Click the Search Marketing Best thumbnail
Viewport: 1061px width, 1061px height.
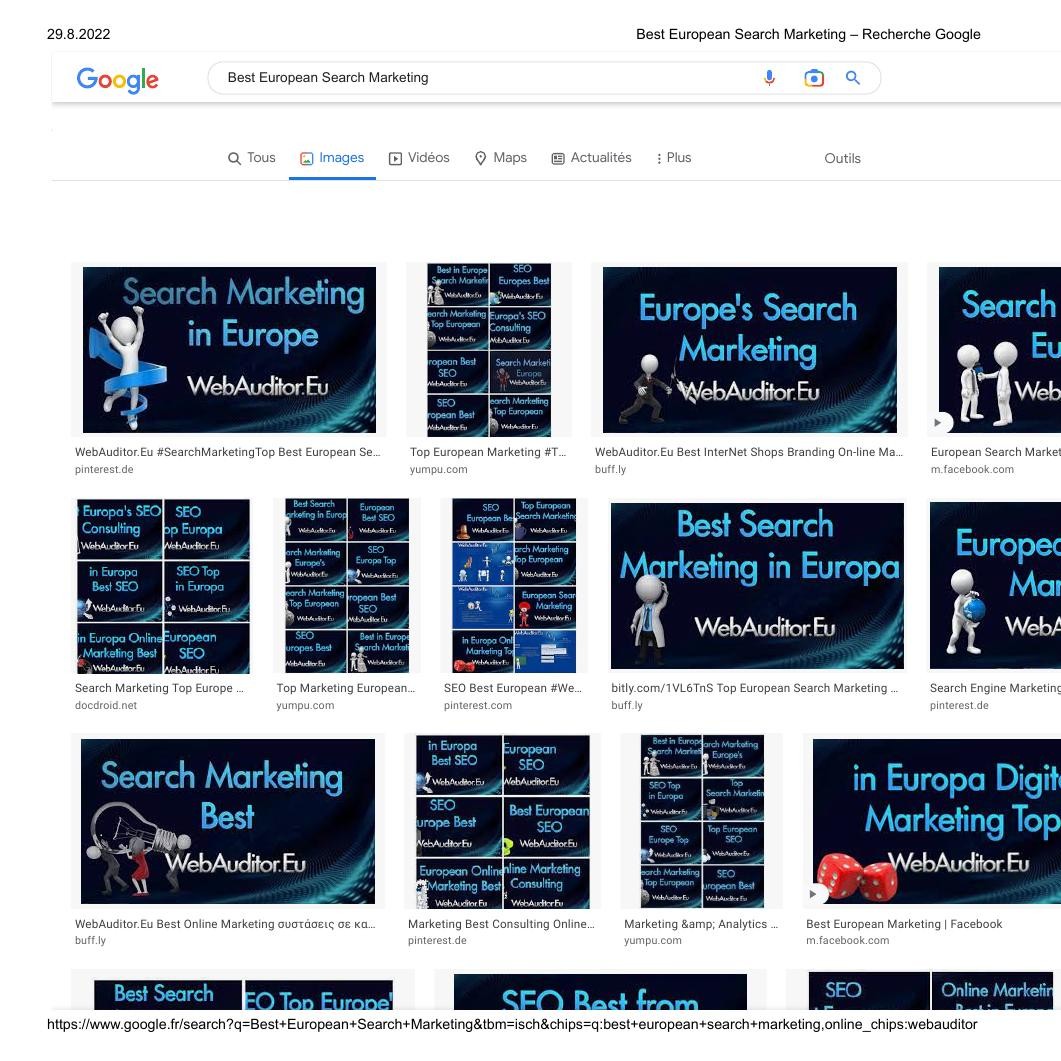click(x=227, y=820)
